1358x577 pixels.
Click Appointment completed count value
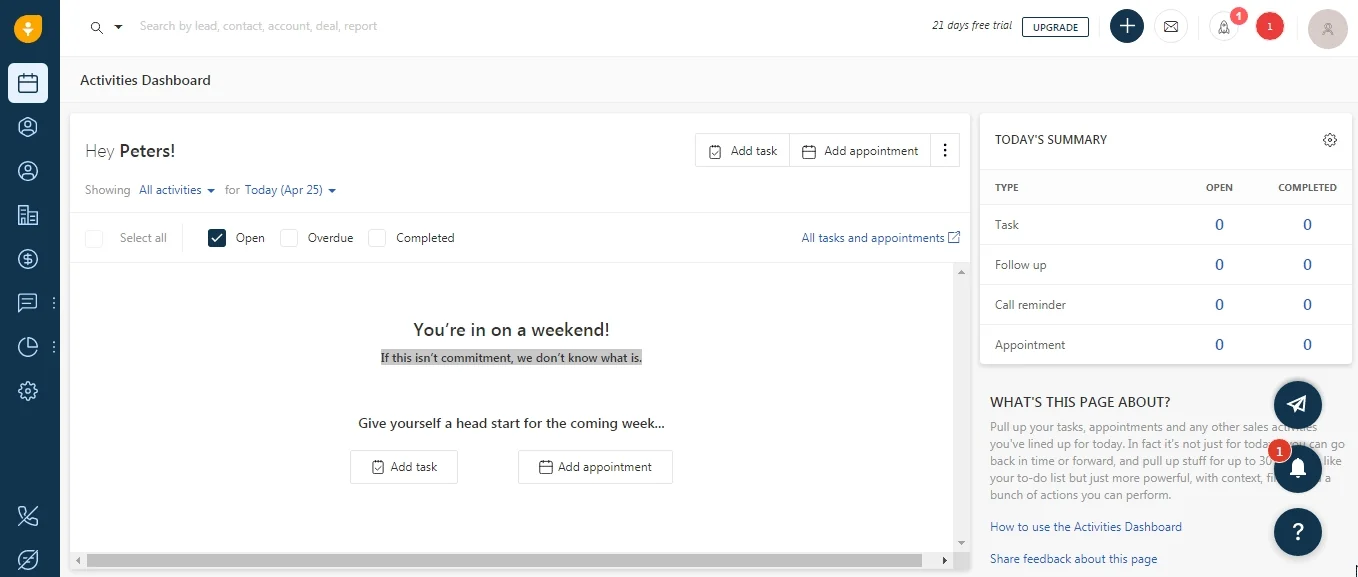(x=1307, y=345)
